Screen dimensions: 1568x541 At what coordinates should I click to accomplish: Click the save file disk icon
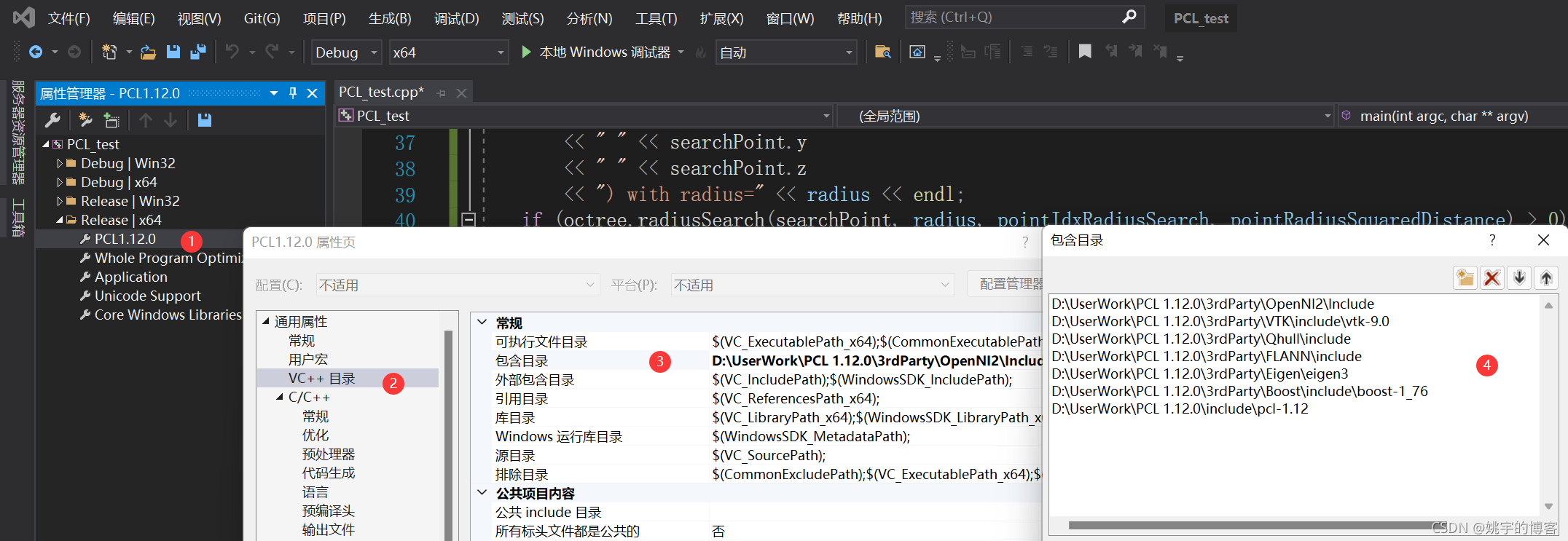tap(173, 52)
